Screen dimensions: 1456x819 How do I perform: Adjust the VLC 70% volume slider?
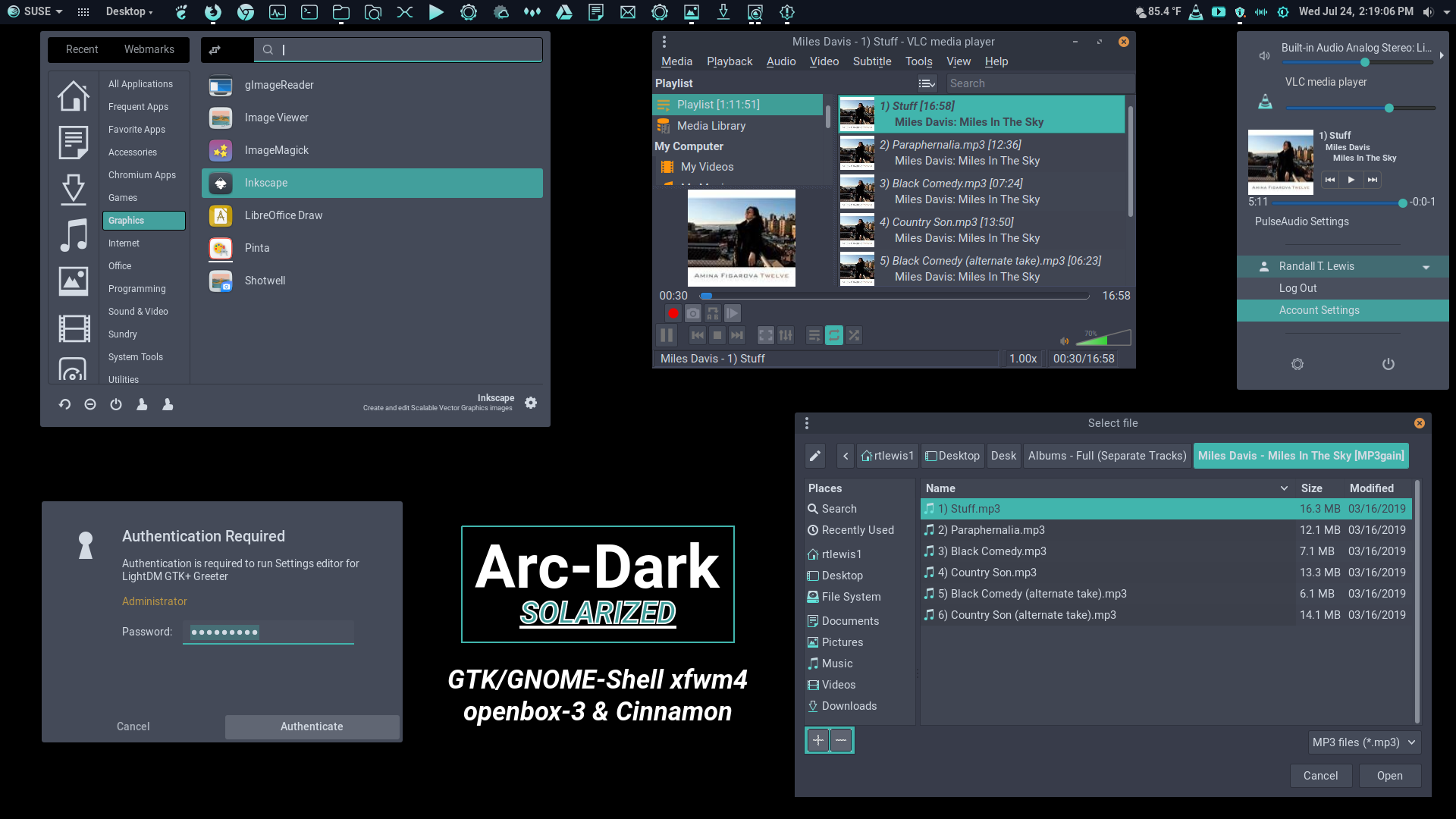coord(1105,337)
